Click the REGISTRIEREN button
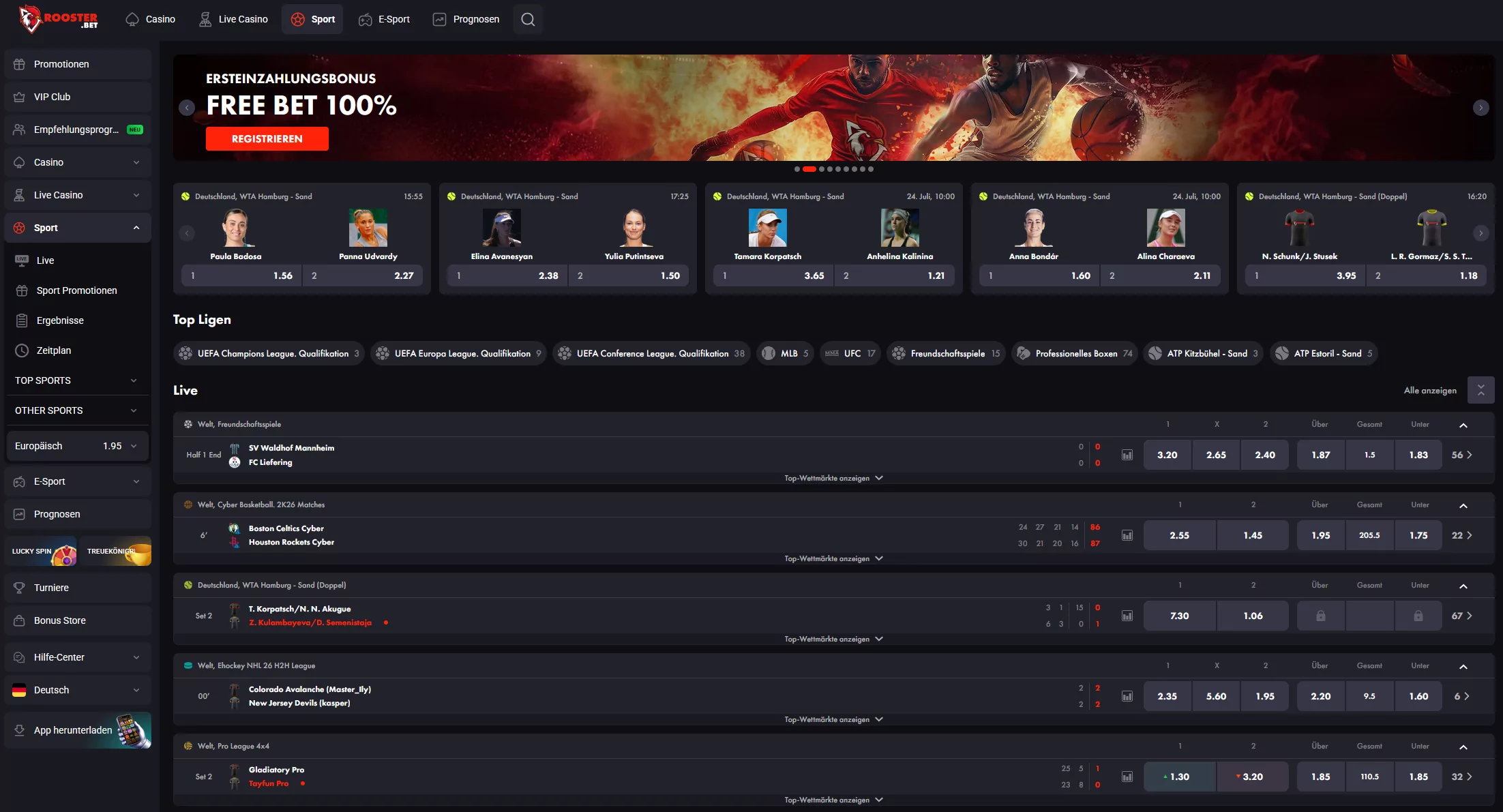The image size is (1503, 812). tap(267, 138)
